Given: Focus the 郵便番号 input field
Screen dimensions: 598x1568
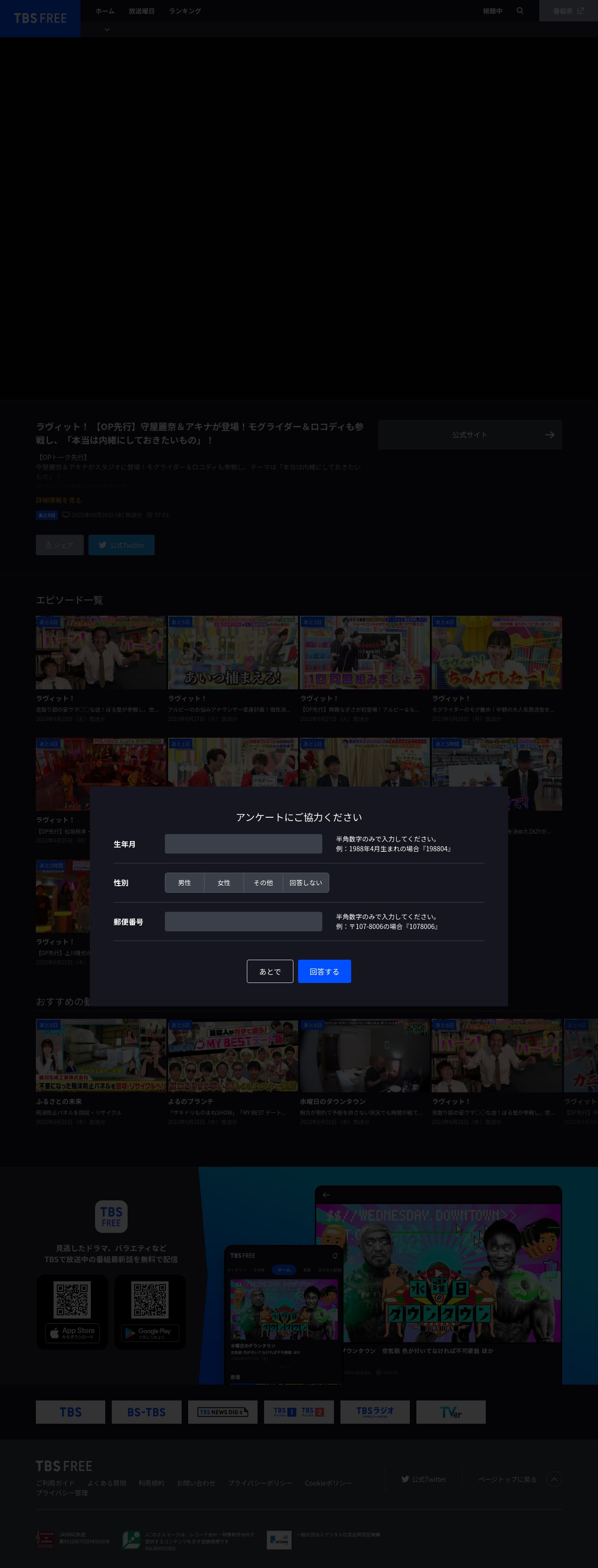Looking at the screenshot, I should pyautogui.click(x=244, y=922).
